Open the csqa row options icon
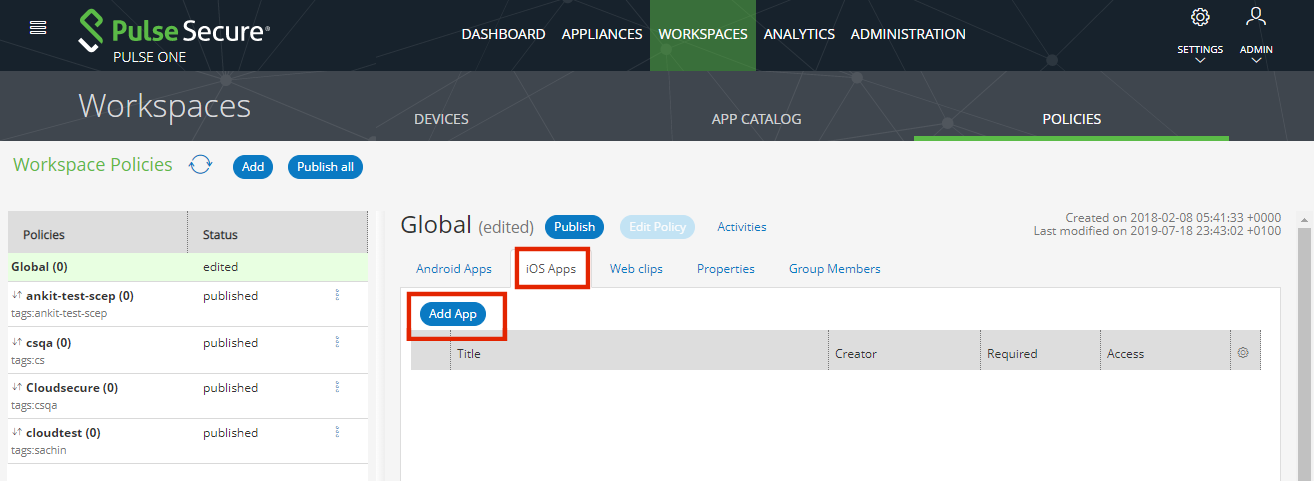 pyautogui.click(x=337, y=342)
